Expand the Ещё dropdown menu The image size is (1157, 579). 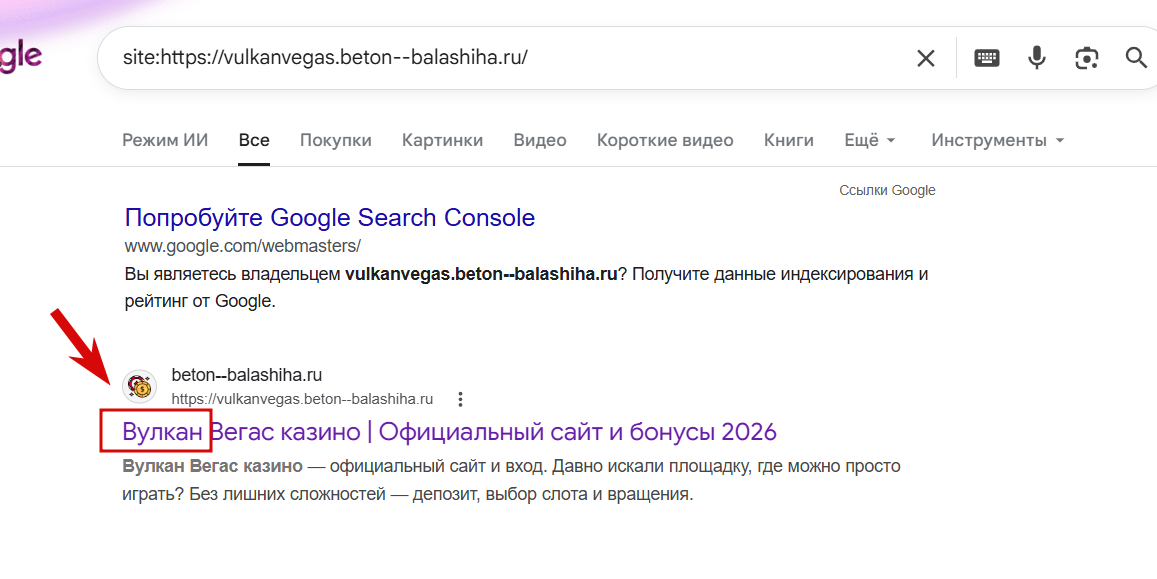pyautogui.click(x=869, y=140)
